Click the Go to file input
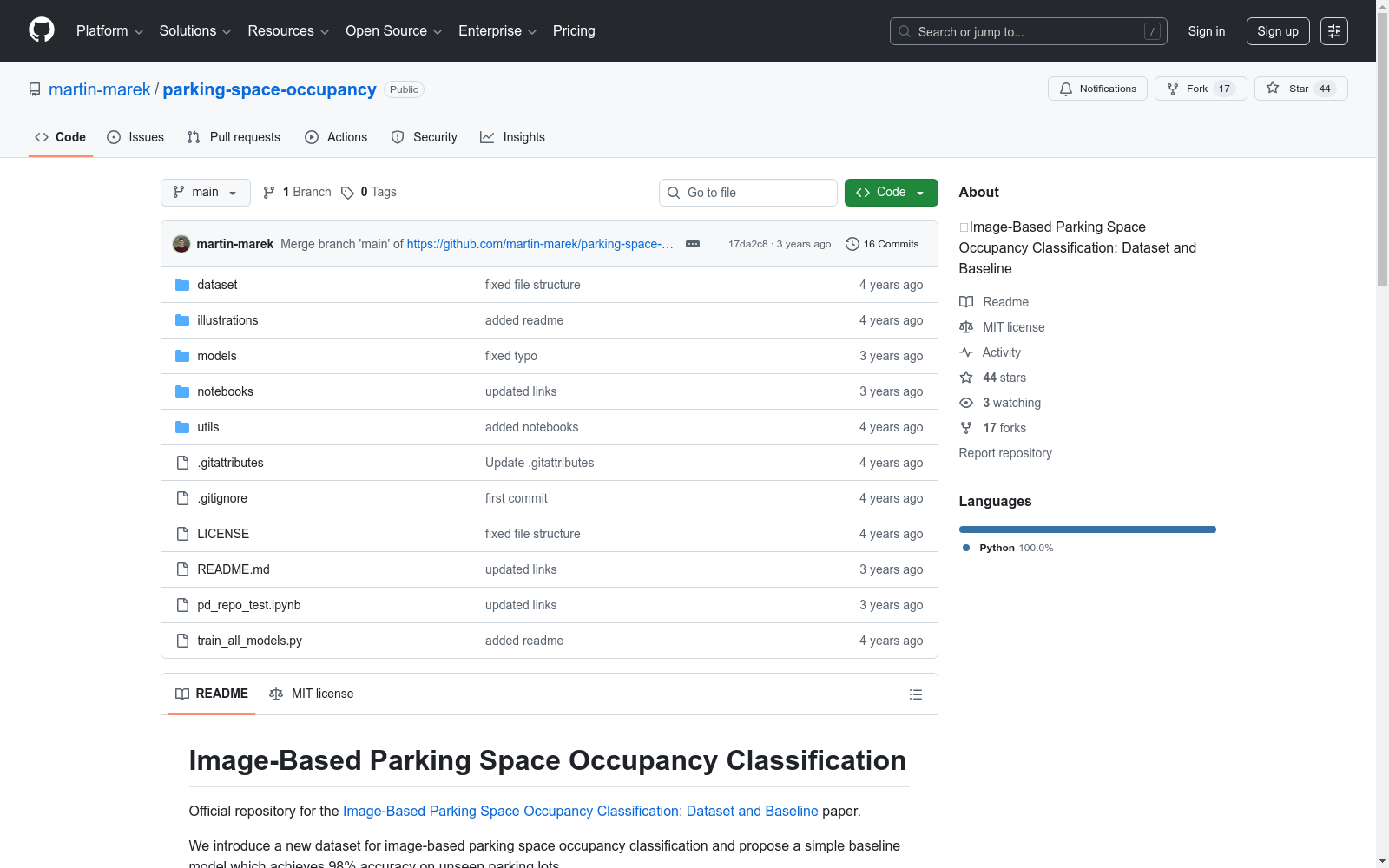The image size is (1389, 868). pyautogui.click(x=748, y=193)
